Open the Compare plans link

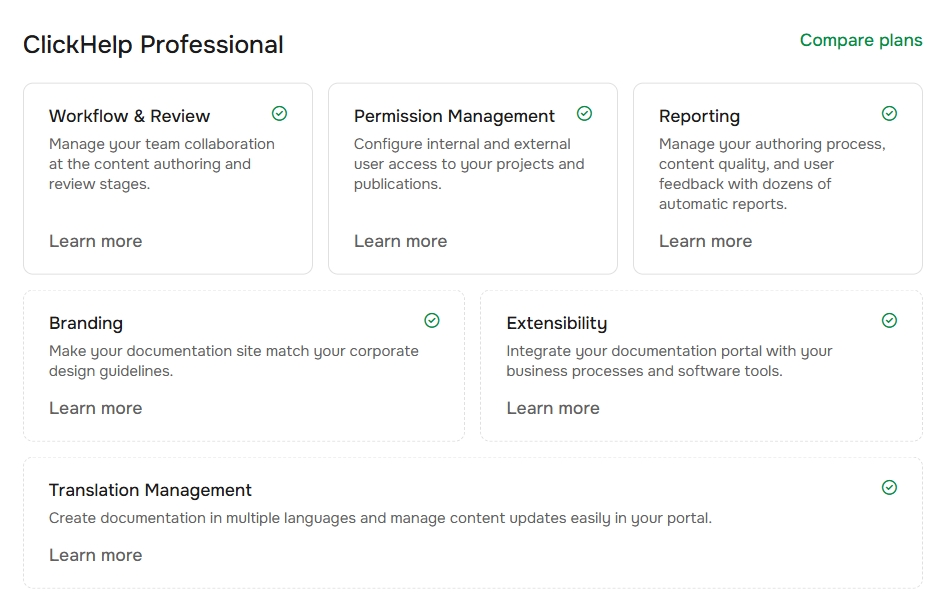[861, 40]
